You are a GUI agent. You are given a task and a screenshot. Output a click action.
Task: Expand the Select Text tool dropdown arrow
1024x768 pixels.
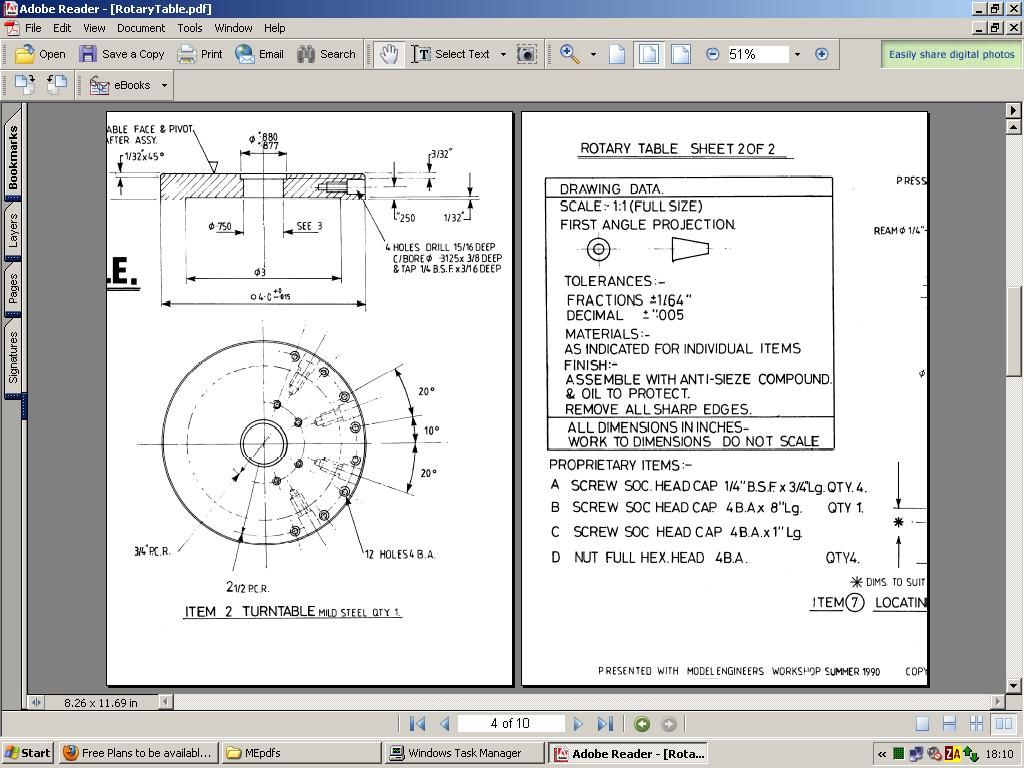503,54
